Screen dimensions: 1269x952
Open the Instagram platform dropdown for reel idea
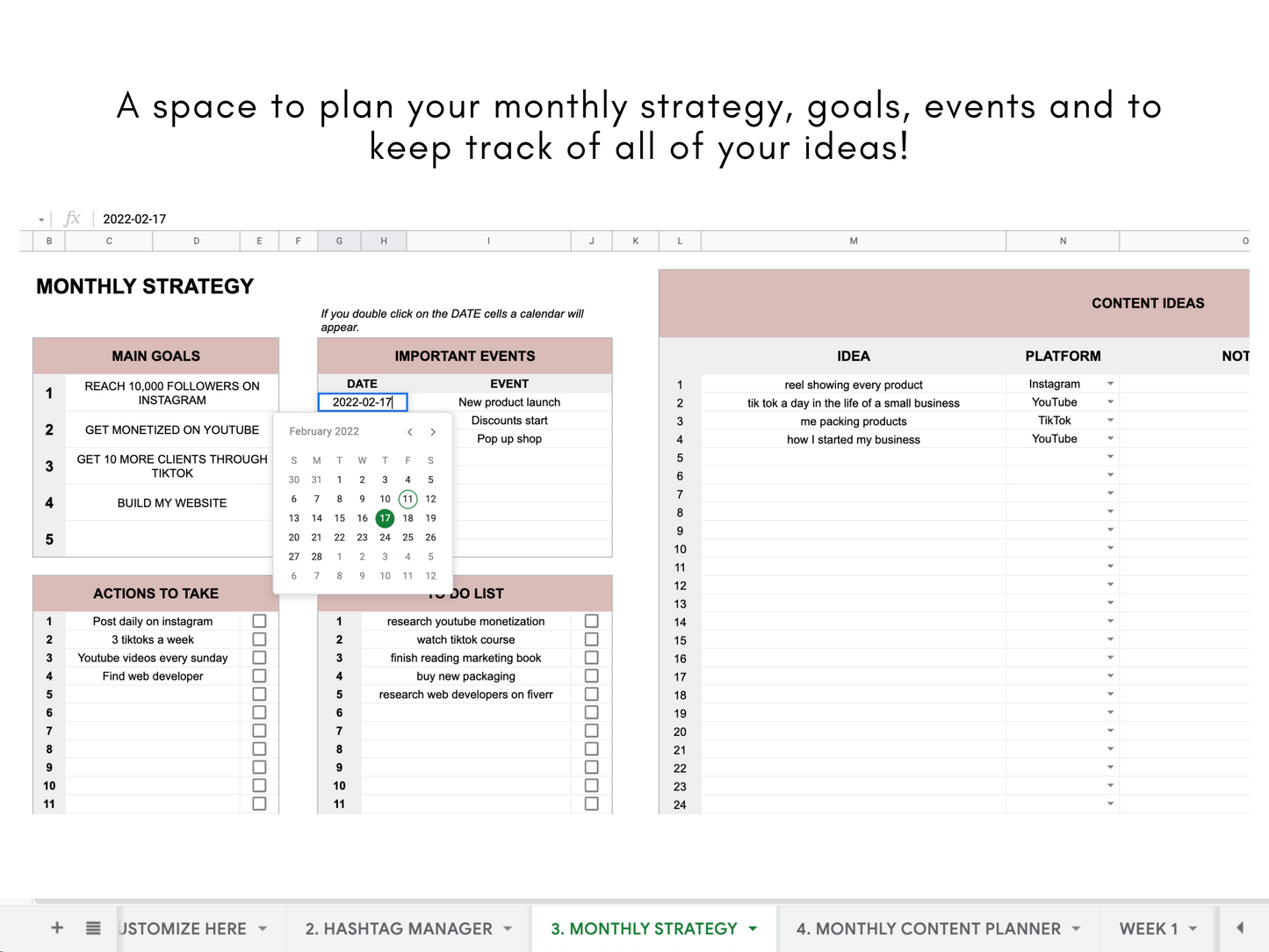1110,384
